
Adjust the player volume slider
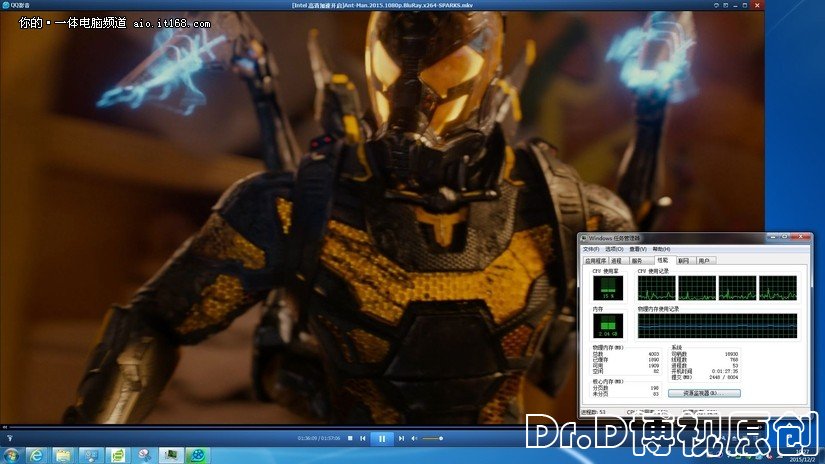point(432,438)
